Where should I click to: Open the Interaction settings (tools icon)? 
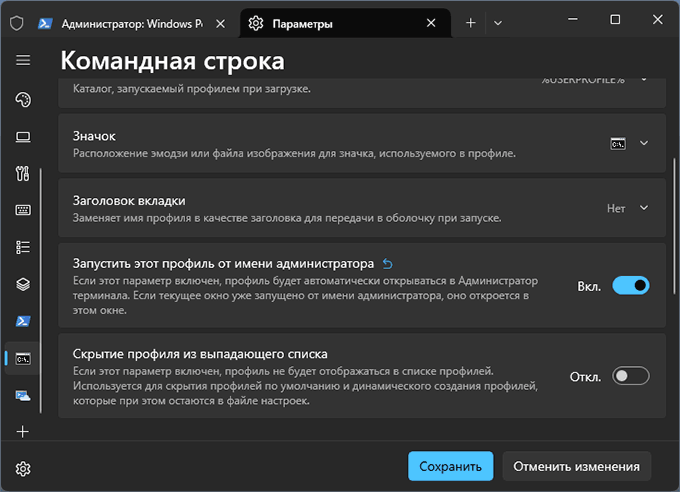click(23, 174)
